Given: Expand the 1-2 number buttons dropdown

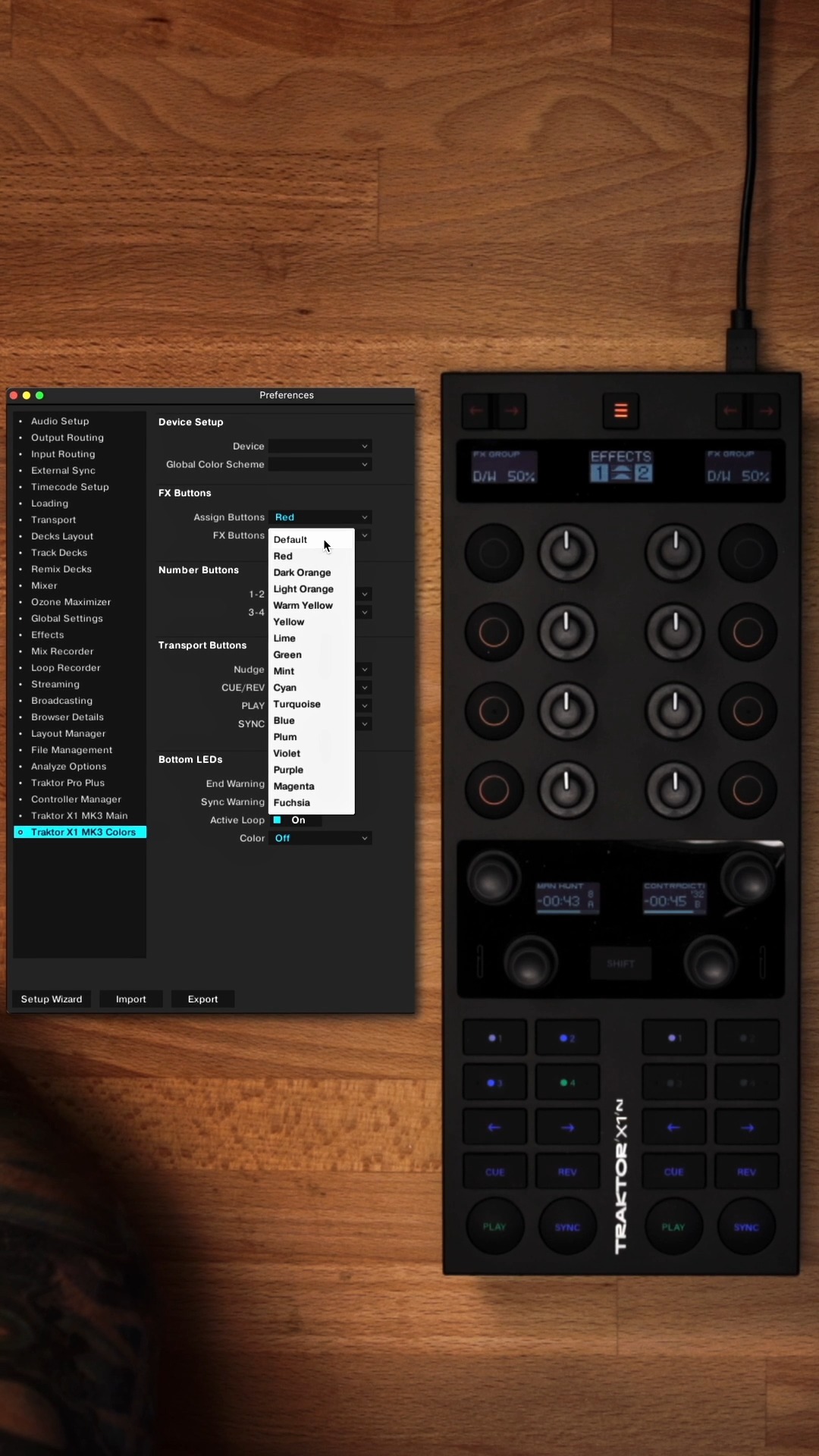Looking at the screenshot, I should click(365, 594).
